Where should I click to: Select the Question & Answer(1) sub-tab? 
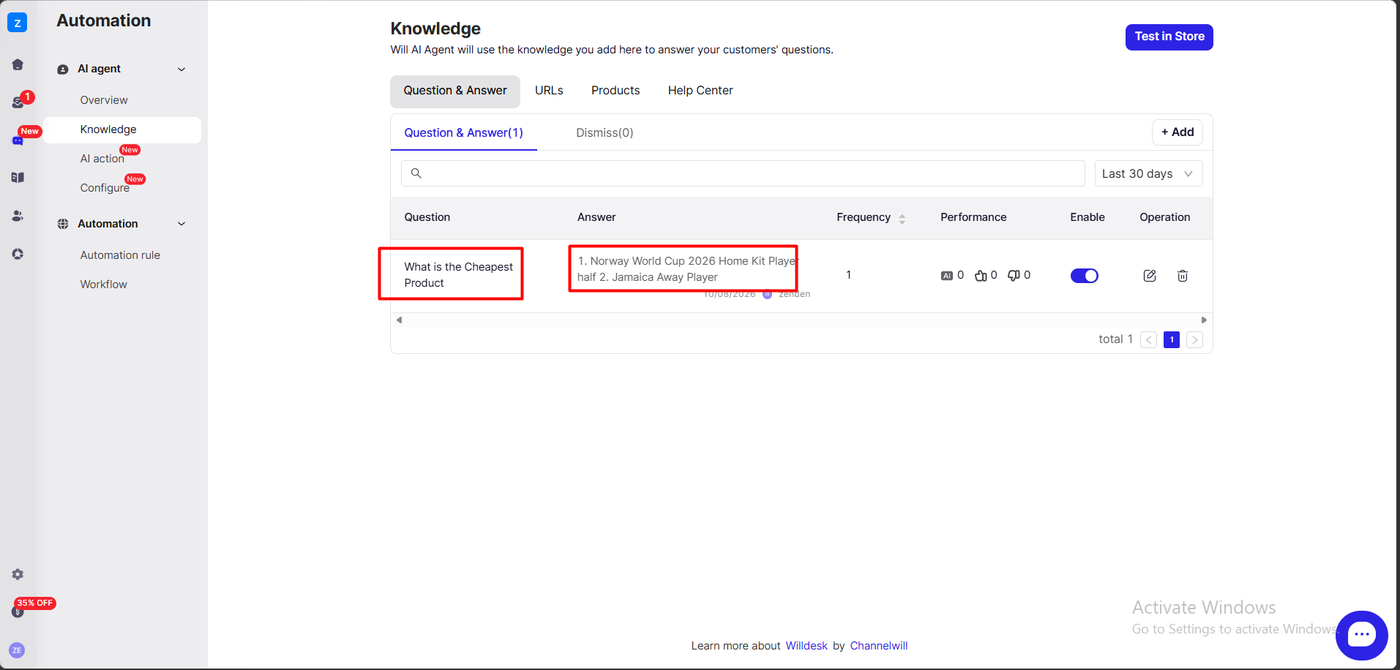[463, 133]
